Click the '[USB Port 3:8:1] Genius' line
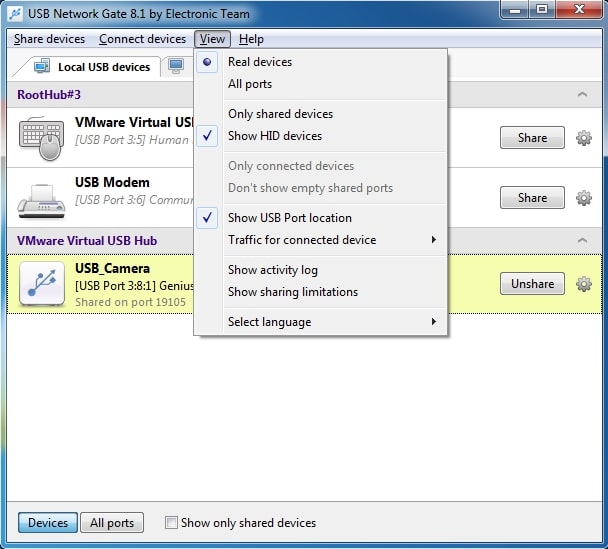This screenshot has width=608, height=549. (134, 286)
